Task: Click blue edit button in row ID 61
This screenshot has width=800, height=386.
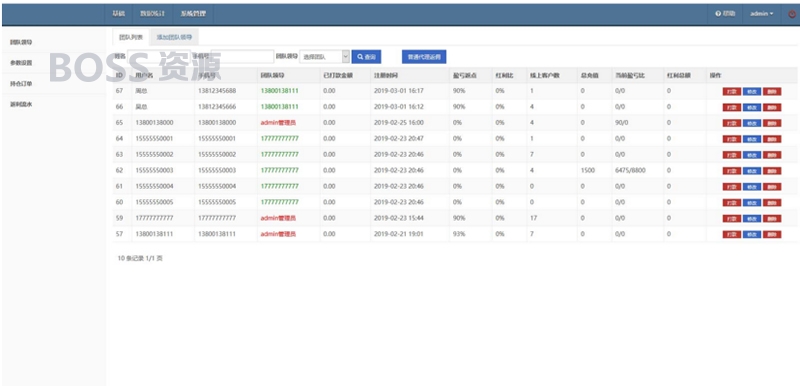Action: (x=752, y=187)
